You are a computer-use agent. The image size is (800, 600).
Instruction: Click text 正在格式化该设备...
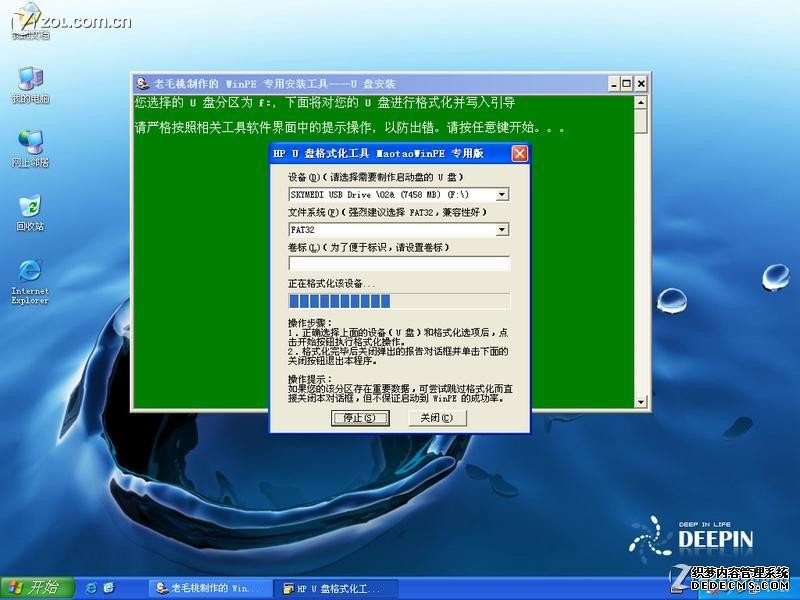point(332,284)
